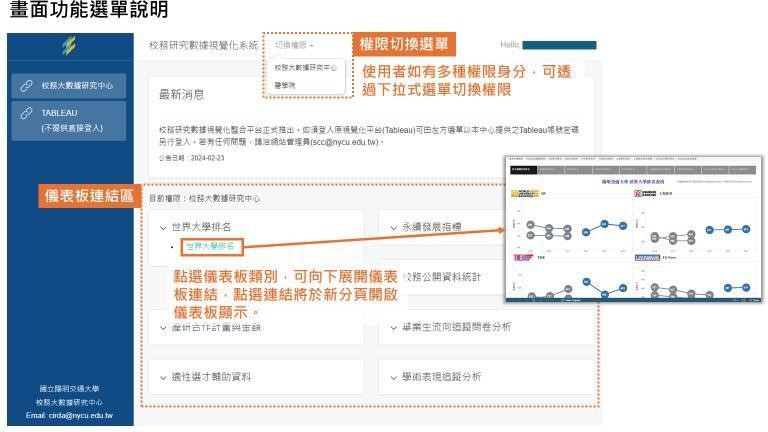Select 校務大數據研究中心 in the permission dropdown
This screenshot has width=768, height=432.
305,67
